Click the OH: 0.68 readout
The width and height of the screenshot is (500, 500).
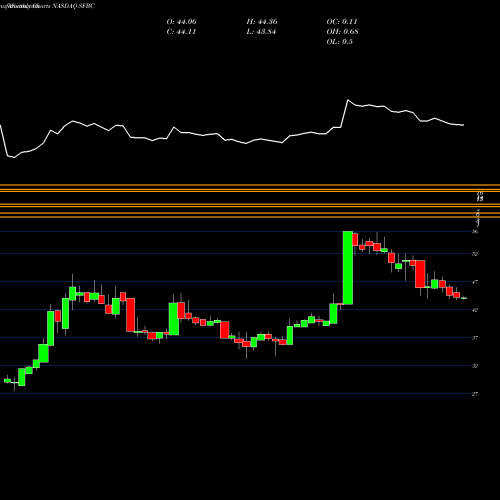pyautogui.click(x=343, y=32)
